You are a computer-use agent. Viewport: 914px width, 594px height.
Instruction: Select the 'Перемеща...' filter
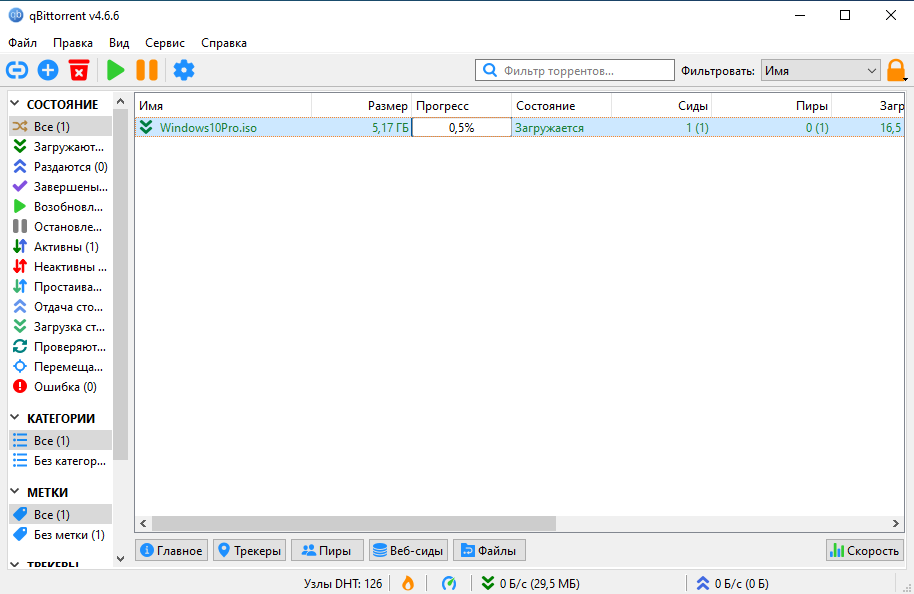click(x=60, y=367)
